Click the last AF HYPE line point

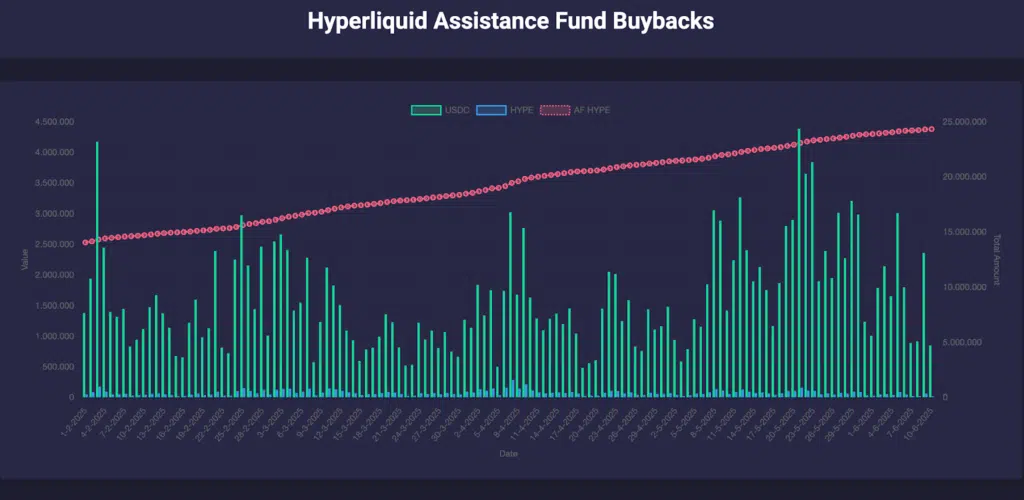pos(931,129)
